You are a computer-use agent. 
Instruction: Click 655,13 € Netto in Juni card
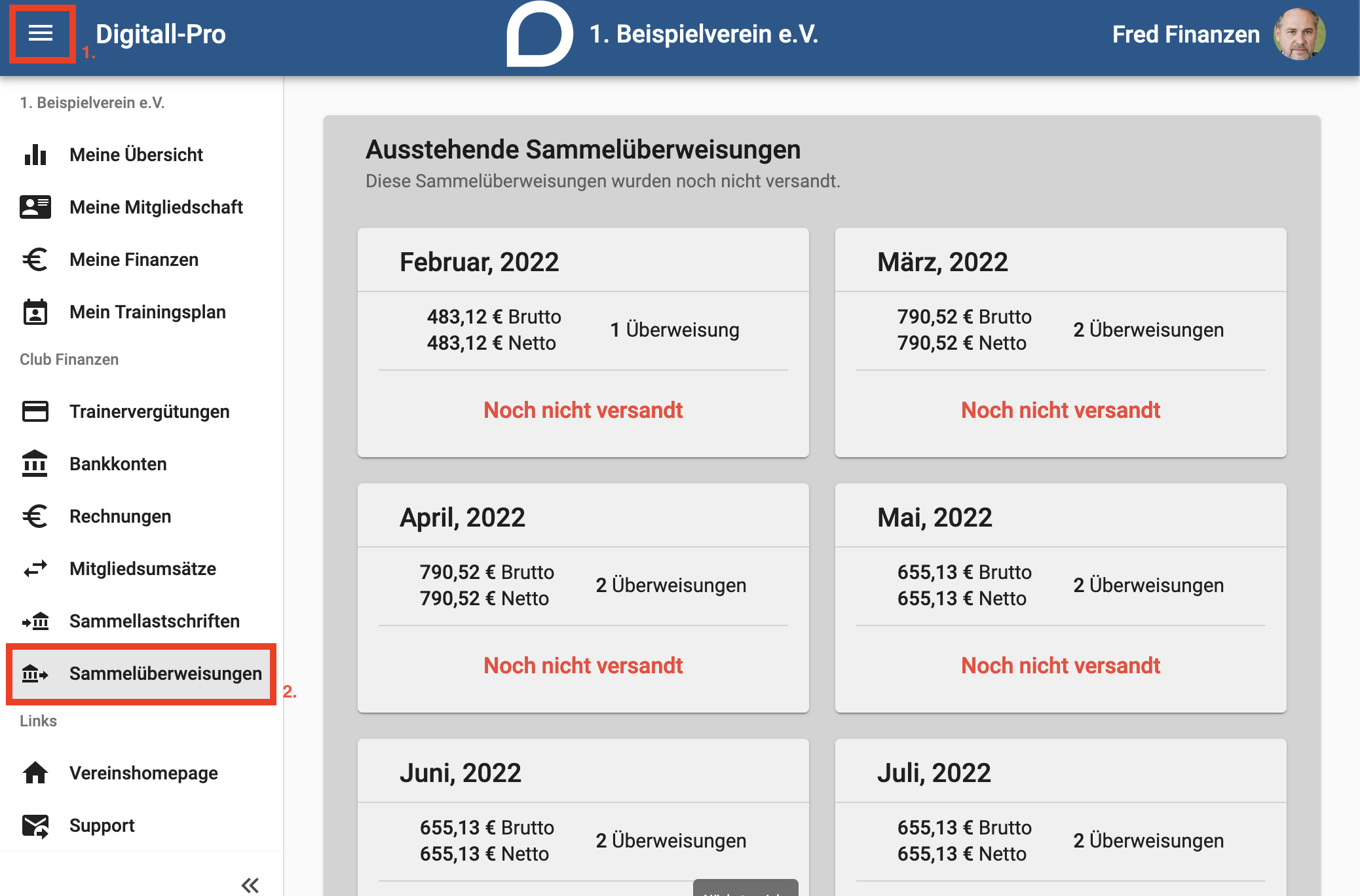click(484, 853)
